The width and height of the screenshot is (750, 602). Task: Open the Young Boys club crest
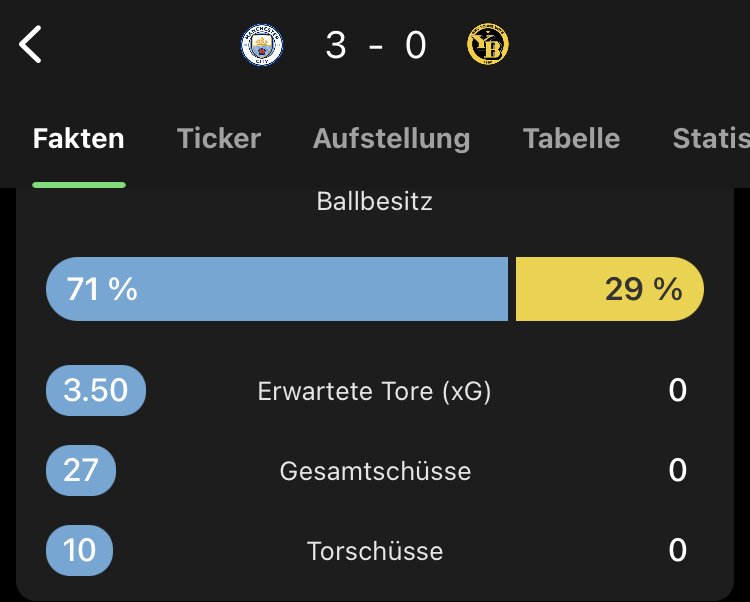(488, 46)
